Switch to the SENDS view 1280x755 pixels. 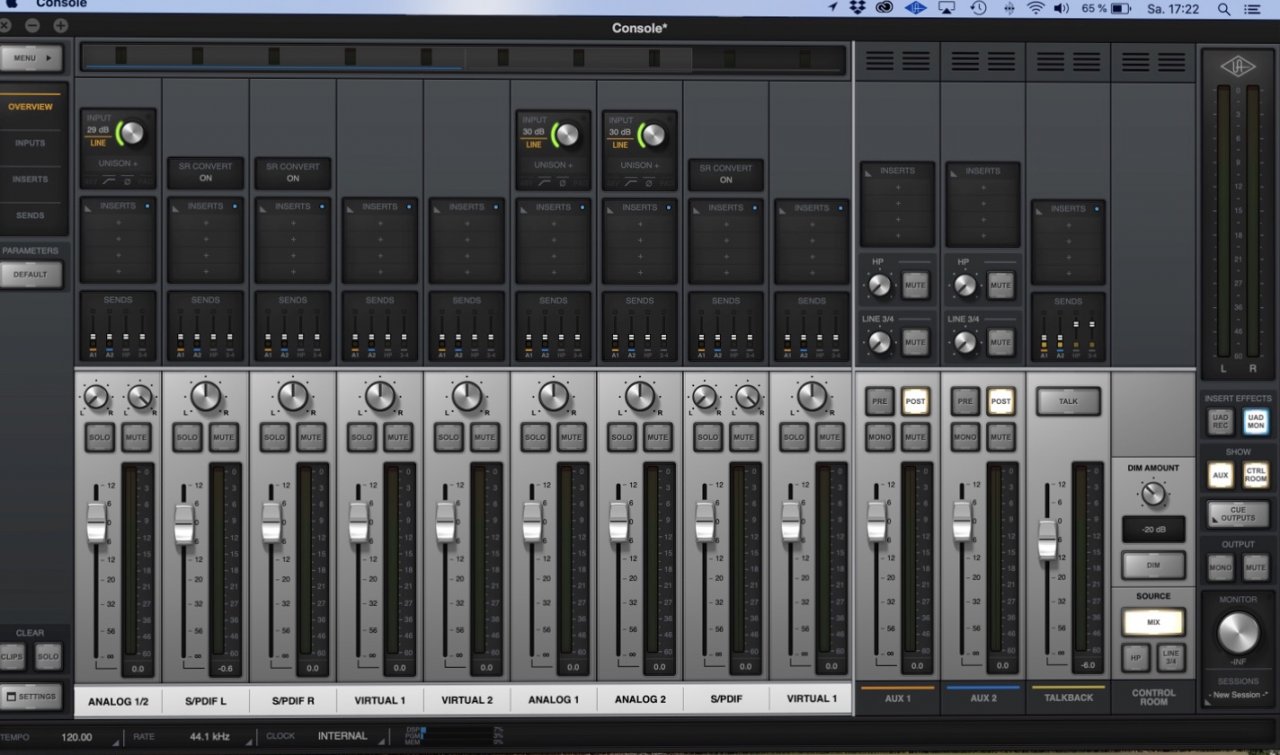pos(30,215)
